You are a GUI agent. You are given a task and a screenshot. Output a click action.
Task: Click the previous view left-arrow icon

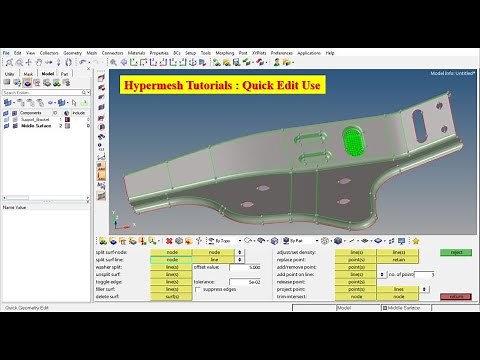click(124, 62)
